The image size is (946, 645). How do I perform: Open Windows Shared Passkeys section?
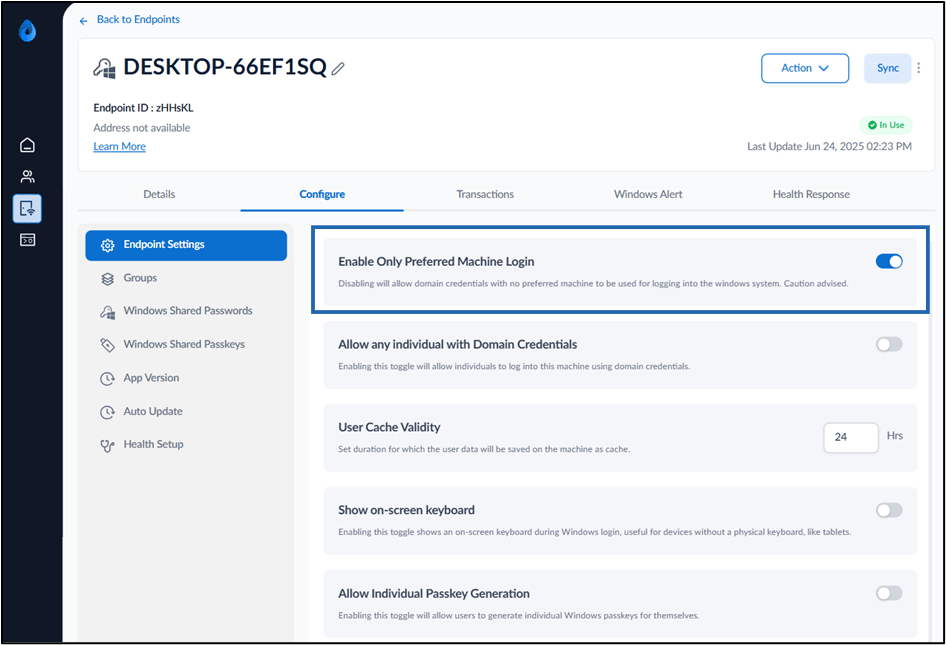(x=186, y=345)
